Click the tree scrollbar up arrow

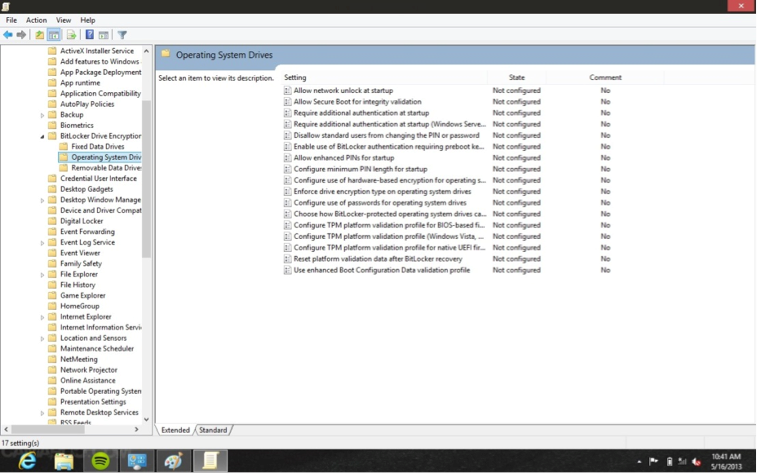click(146, 51)
